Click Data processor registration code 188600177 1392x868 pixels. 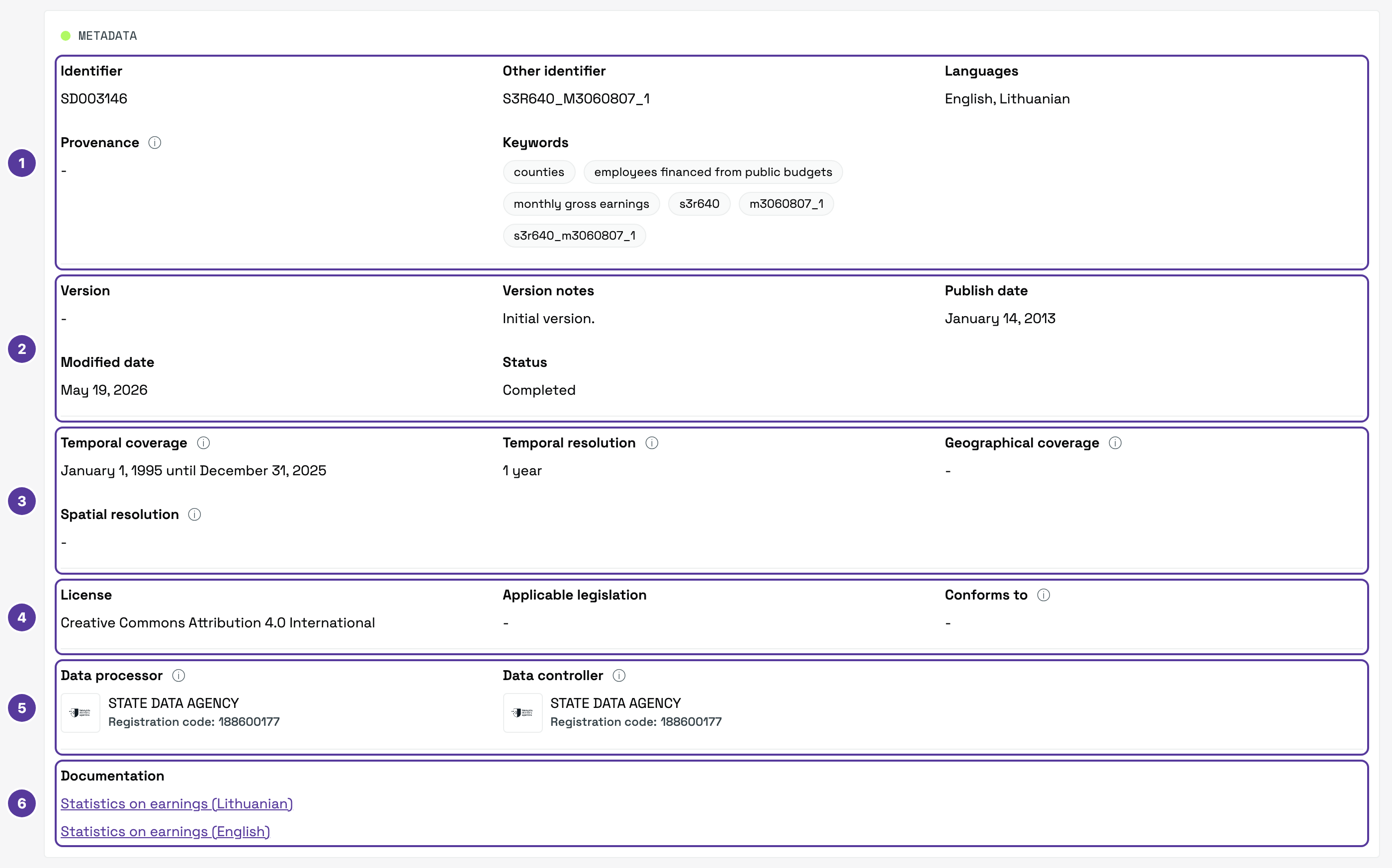194,722
